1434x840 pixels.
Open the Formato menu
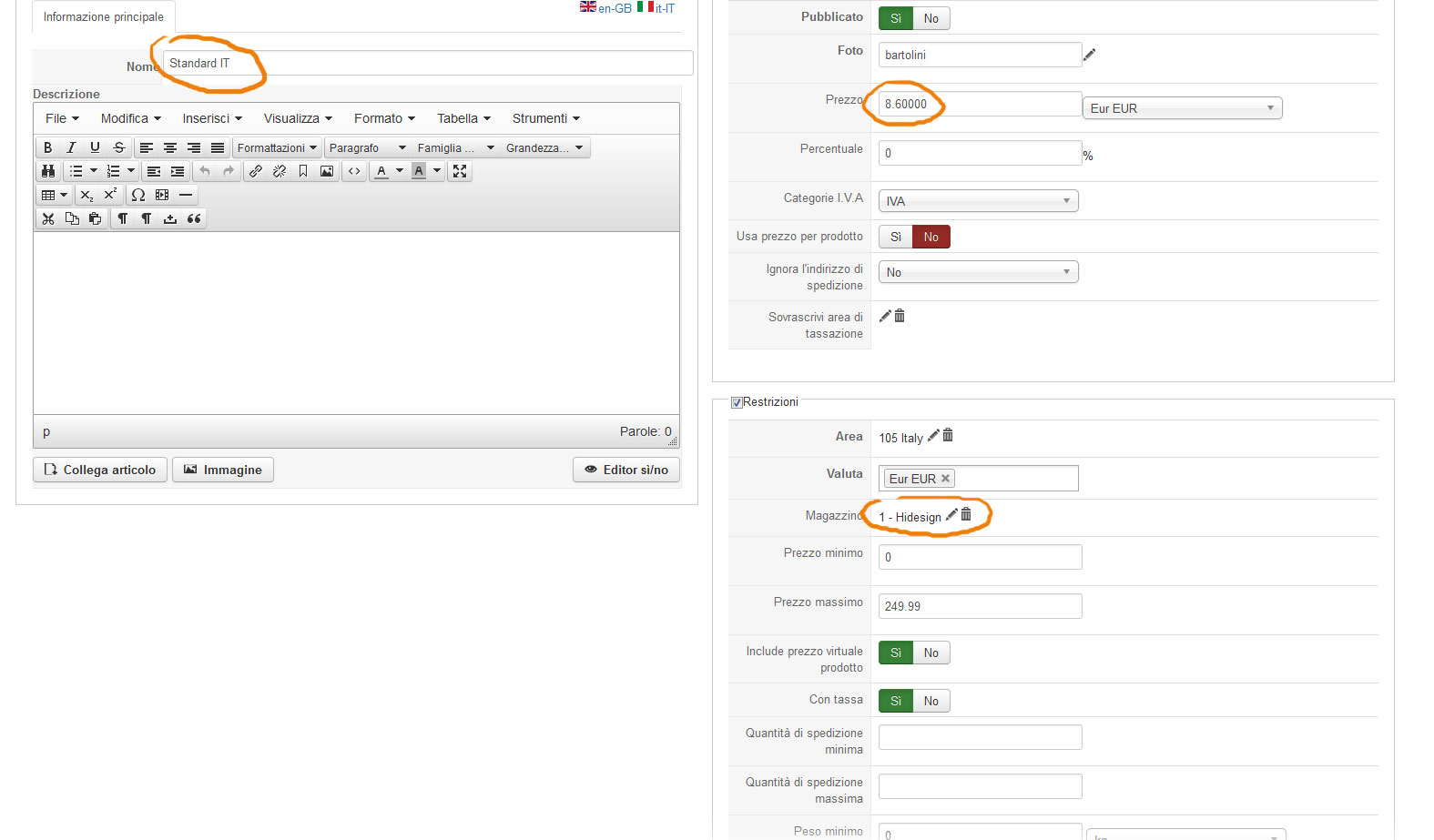pyautogui.click(x=384, y=118)
